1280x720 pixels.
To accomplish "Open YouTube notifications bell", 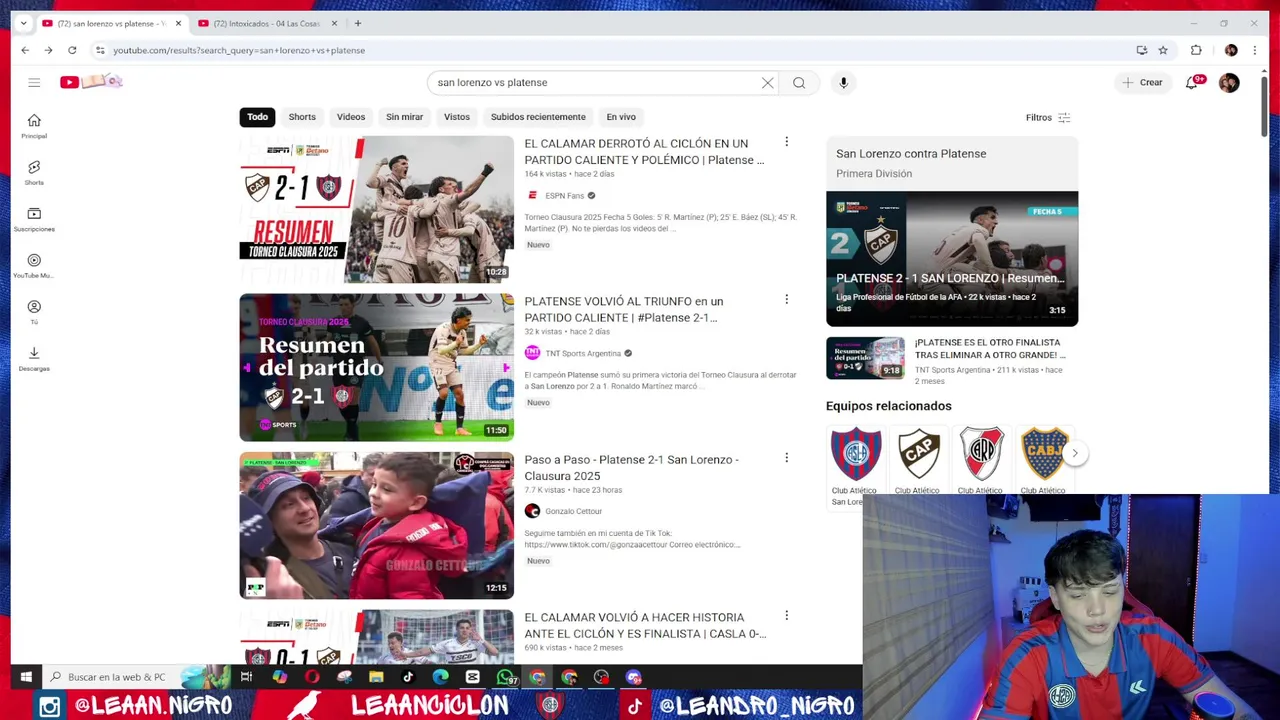I will (1192, 83).
